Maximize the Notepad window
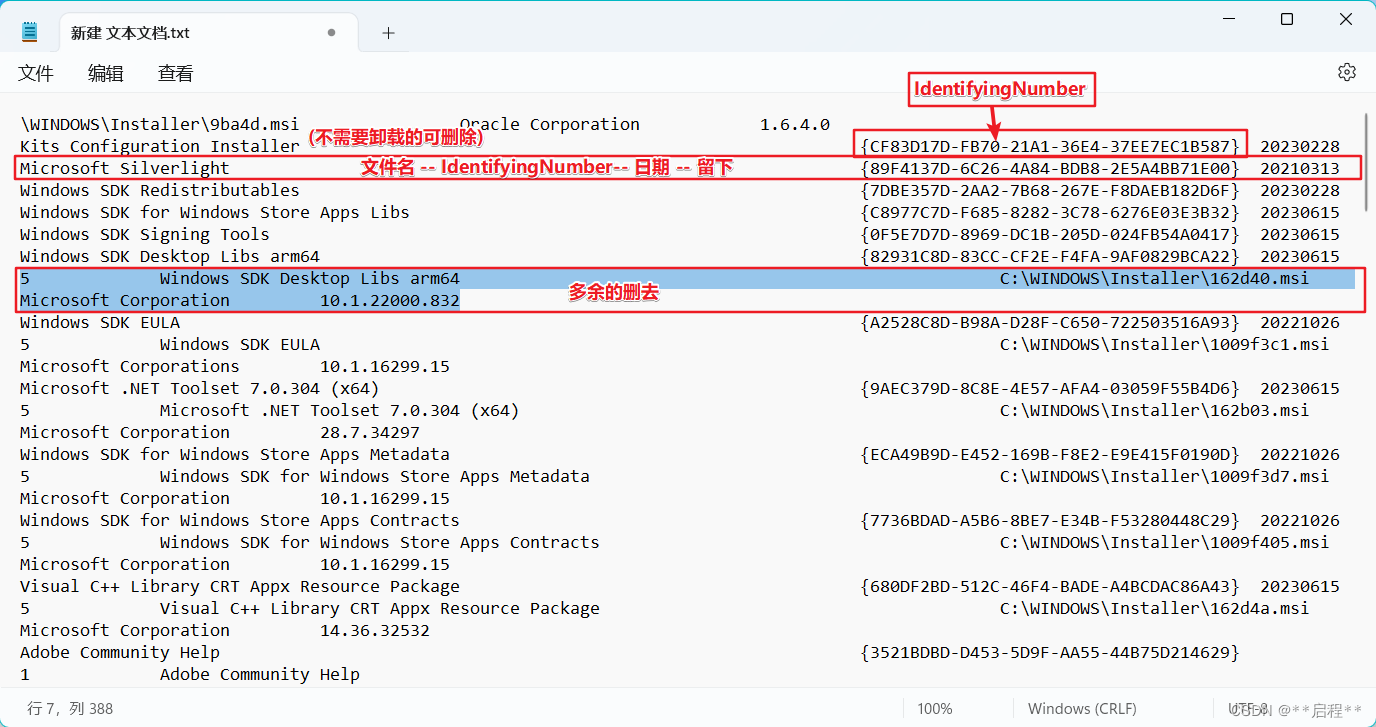1376x727 pixels. (1287, 19)
